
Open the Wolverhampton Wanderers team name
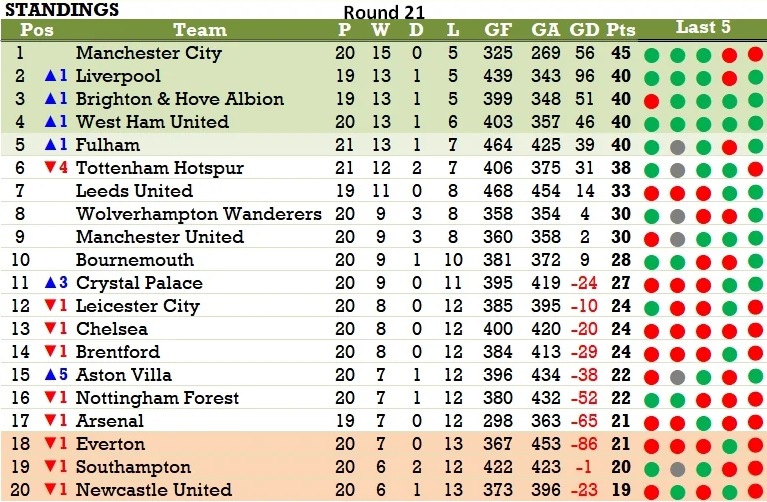coord(199,214)
